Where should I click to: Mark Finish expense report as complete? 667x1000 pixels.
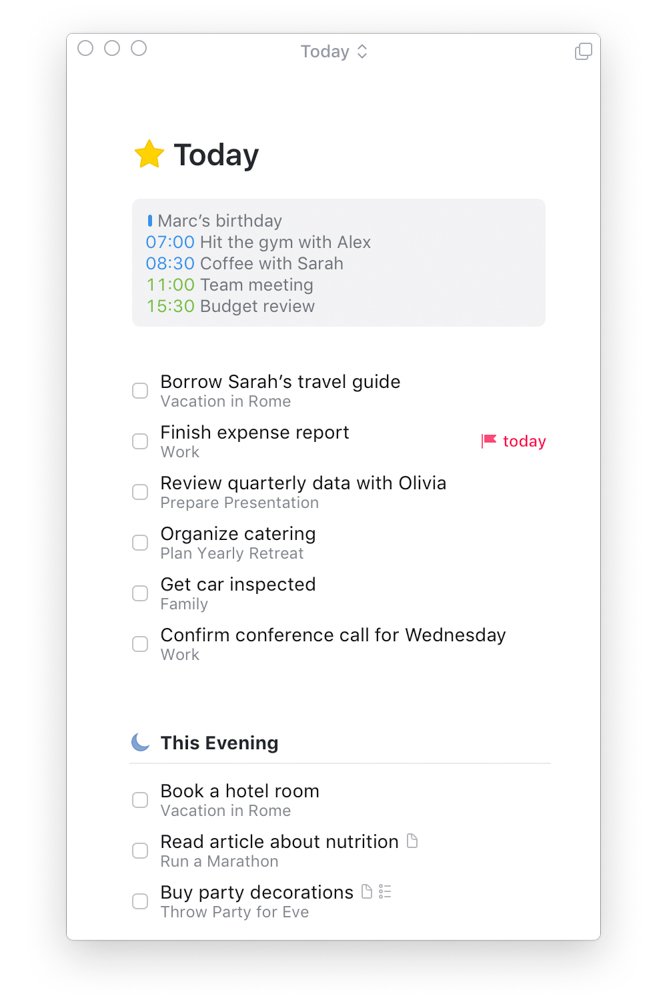point(140,441)
